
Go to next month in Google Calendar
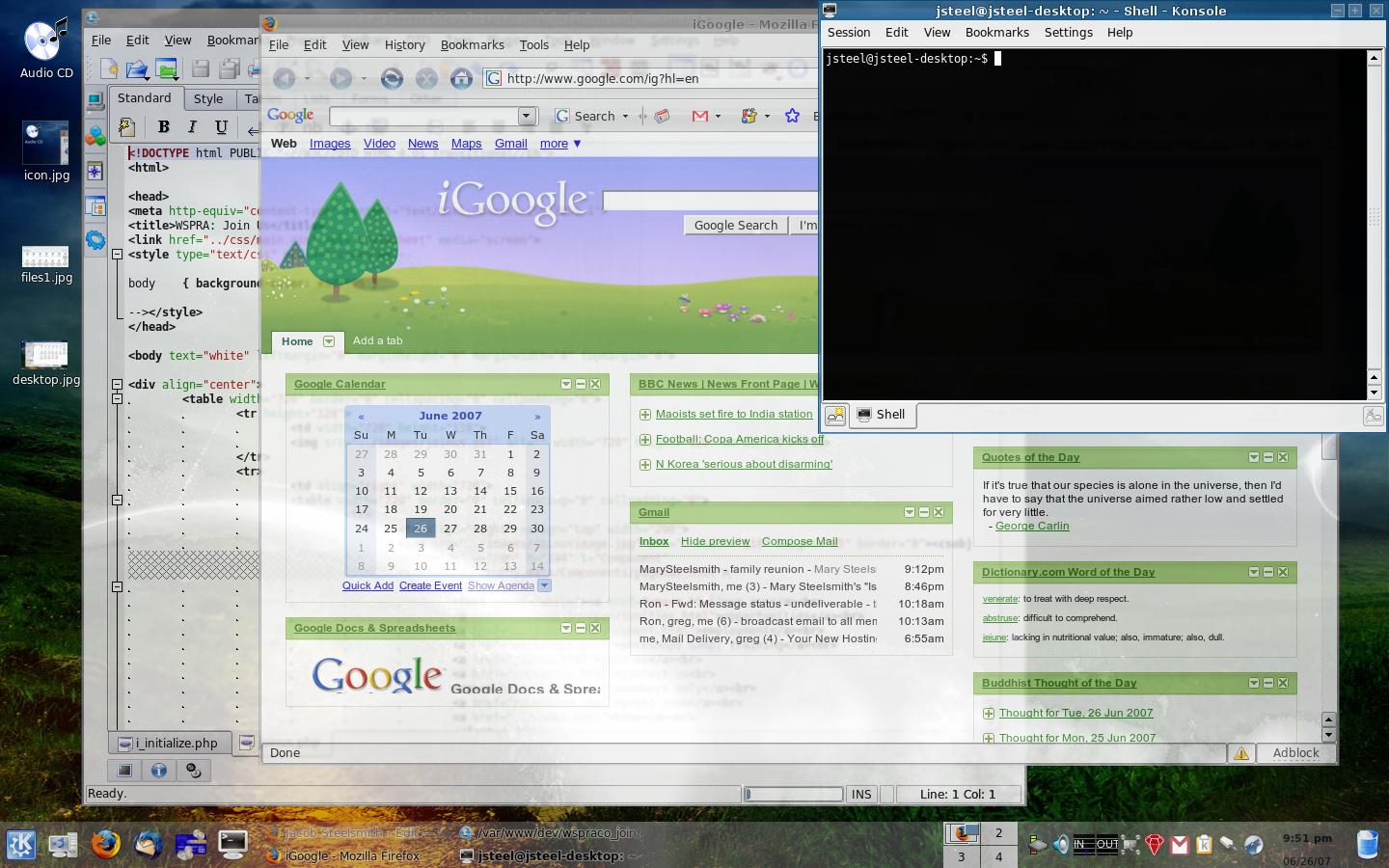pos(537,417)
